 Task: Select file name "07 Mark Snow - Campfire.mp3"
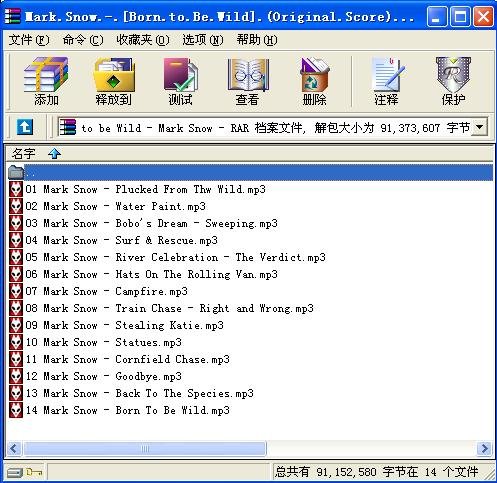pos(107,291)
